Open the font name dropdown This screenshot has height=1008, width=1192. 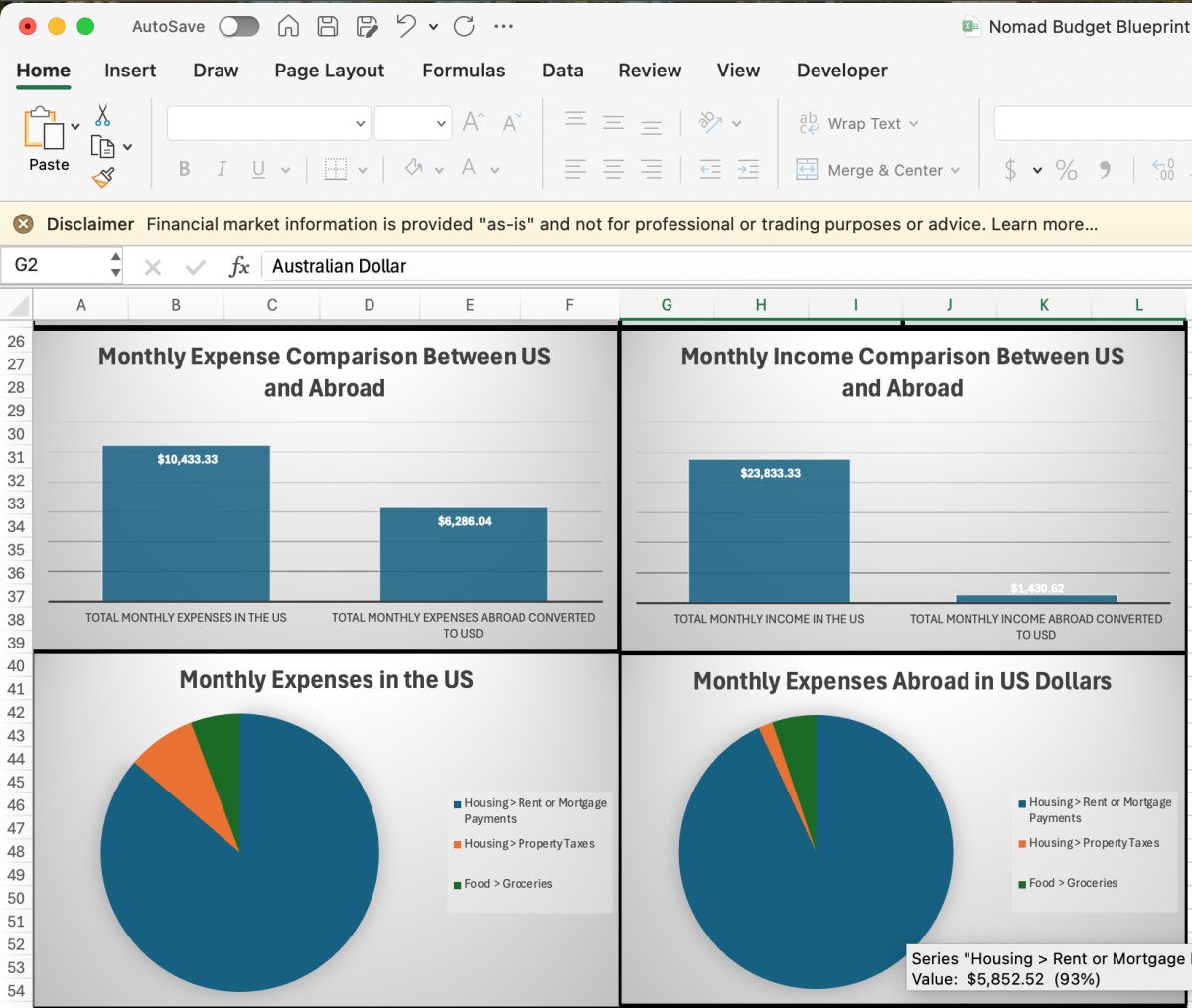point(360,124)
